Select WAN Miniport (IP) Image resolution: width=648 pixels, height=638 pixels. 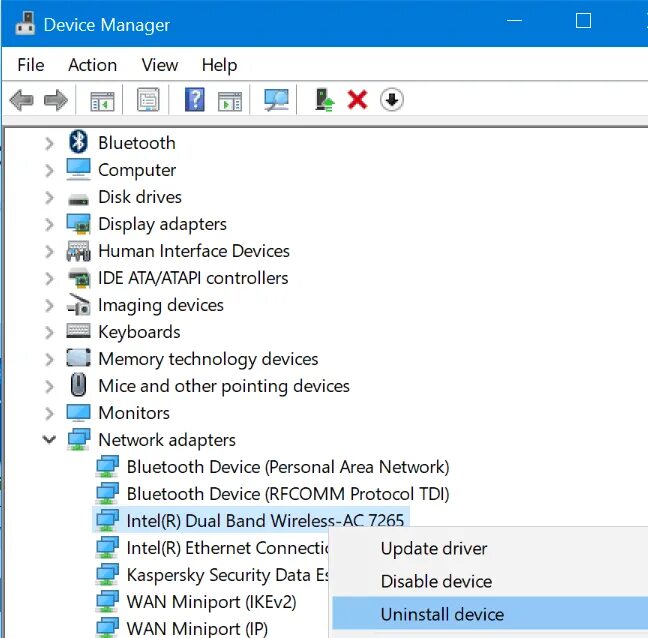tap(197, 628)
